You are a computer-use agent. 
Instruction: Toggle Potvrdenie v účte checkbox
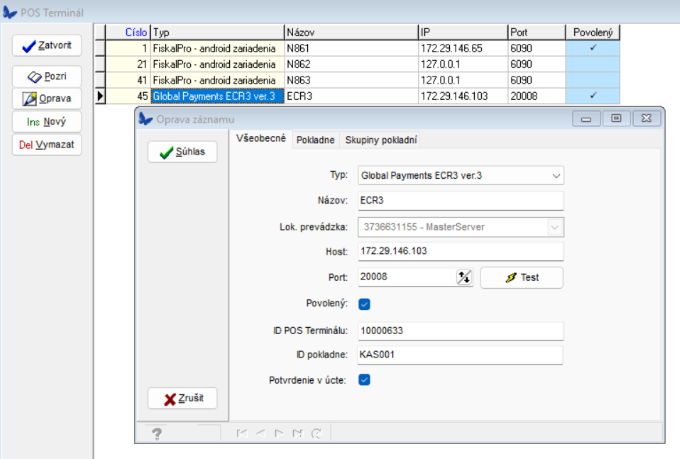tap(364, 380)
